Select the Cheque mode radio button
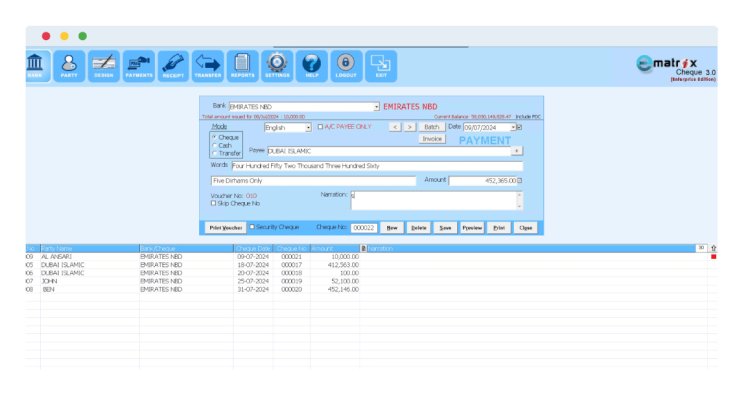This screenshot has height=415, width=750. coord(214,137)
